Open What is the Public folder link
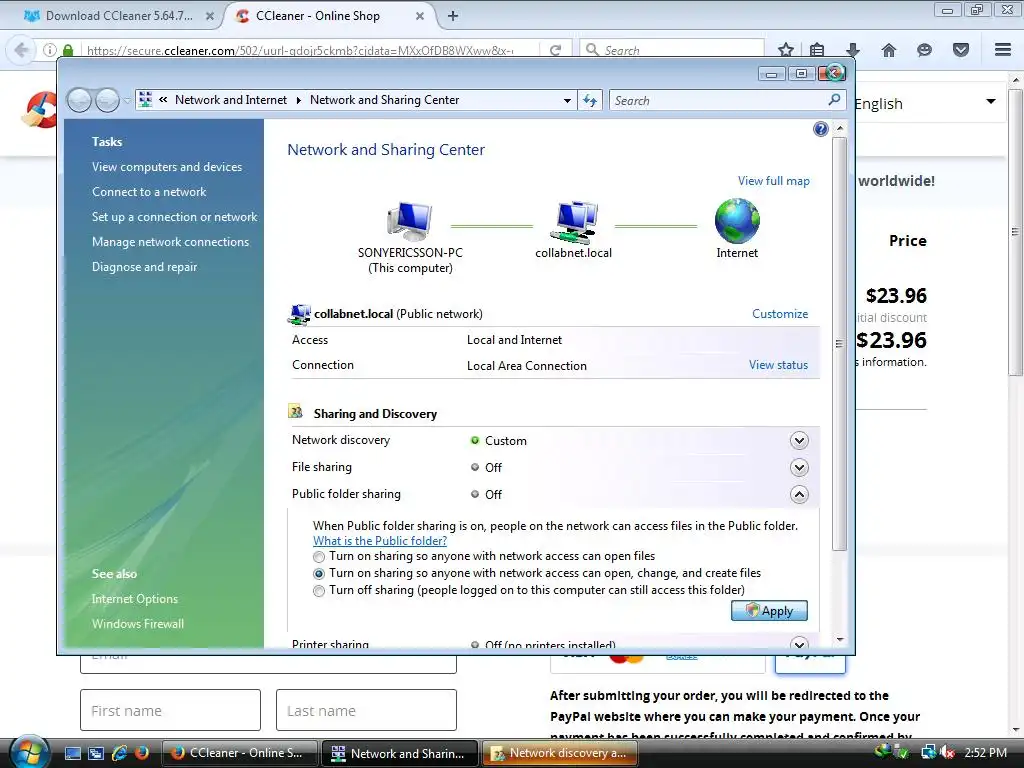 pyautogui.click(x=380, y=541)
